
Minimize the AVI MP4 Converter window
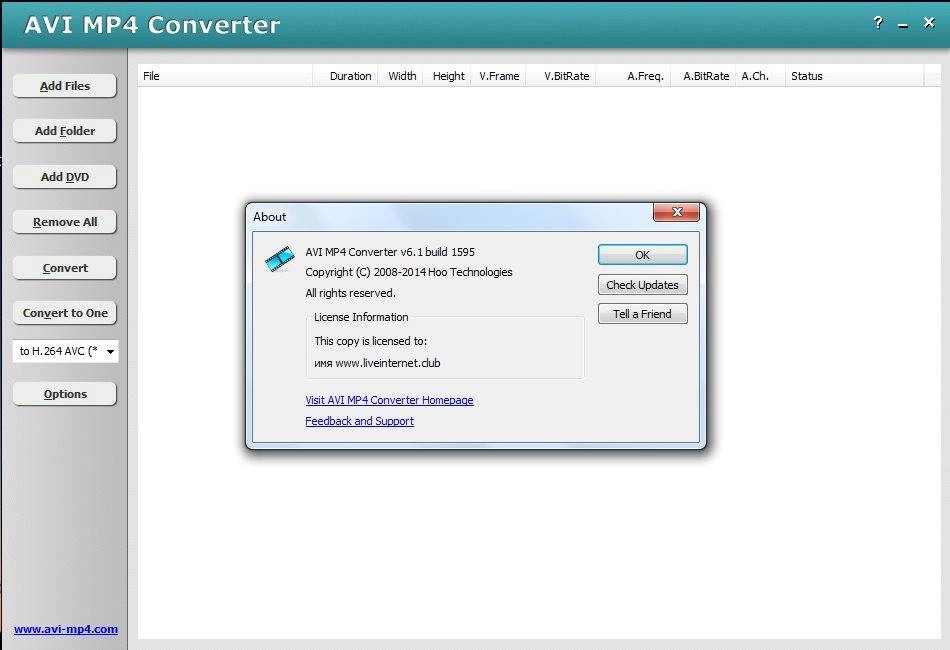[903, 26]
